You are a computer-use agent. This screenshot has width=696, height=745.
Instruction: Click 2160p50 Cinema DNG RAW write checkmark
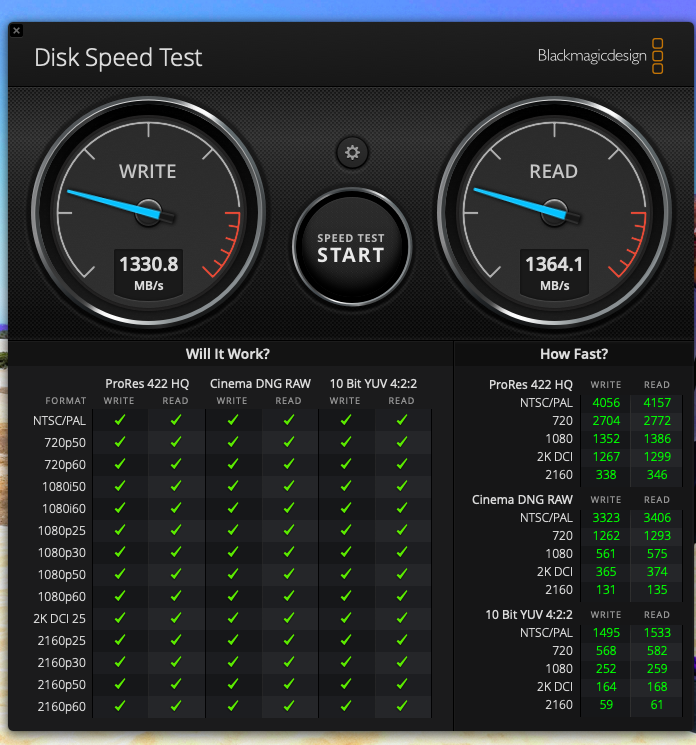(x=233, y=684)
